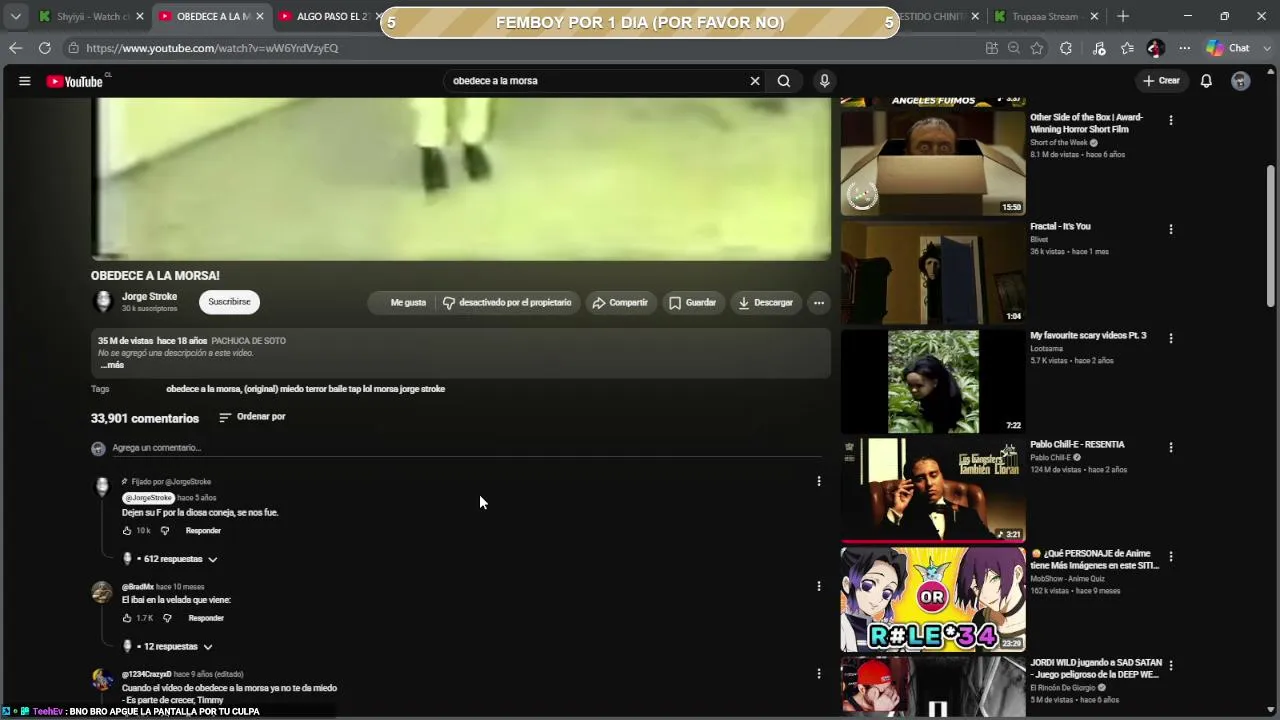Screen dimensions: 1280x720
Task: Open the @BradMx commenter profile link
Action: pos(138,587)
